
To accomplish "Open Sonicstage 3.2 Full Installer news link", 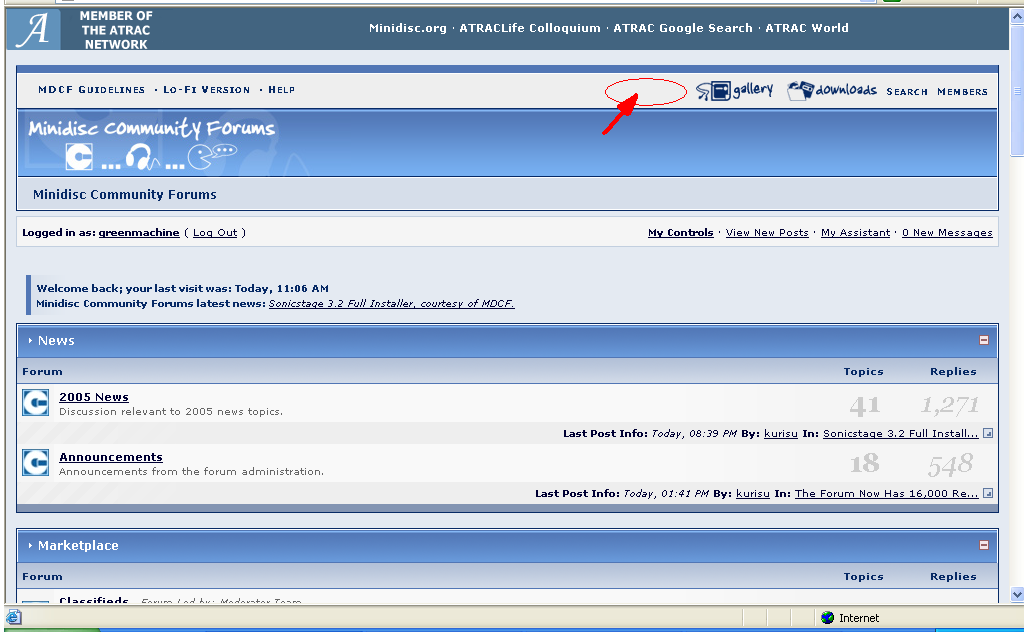I will (391, 304).
